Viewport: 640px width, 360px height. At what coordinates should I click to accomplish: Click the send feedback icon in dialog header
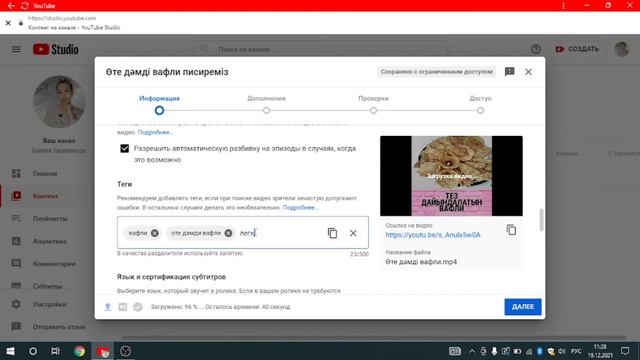click(509, 72)
